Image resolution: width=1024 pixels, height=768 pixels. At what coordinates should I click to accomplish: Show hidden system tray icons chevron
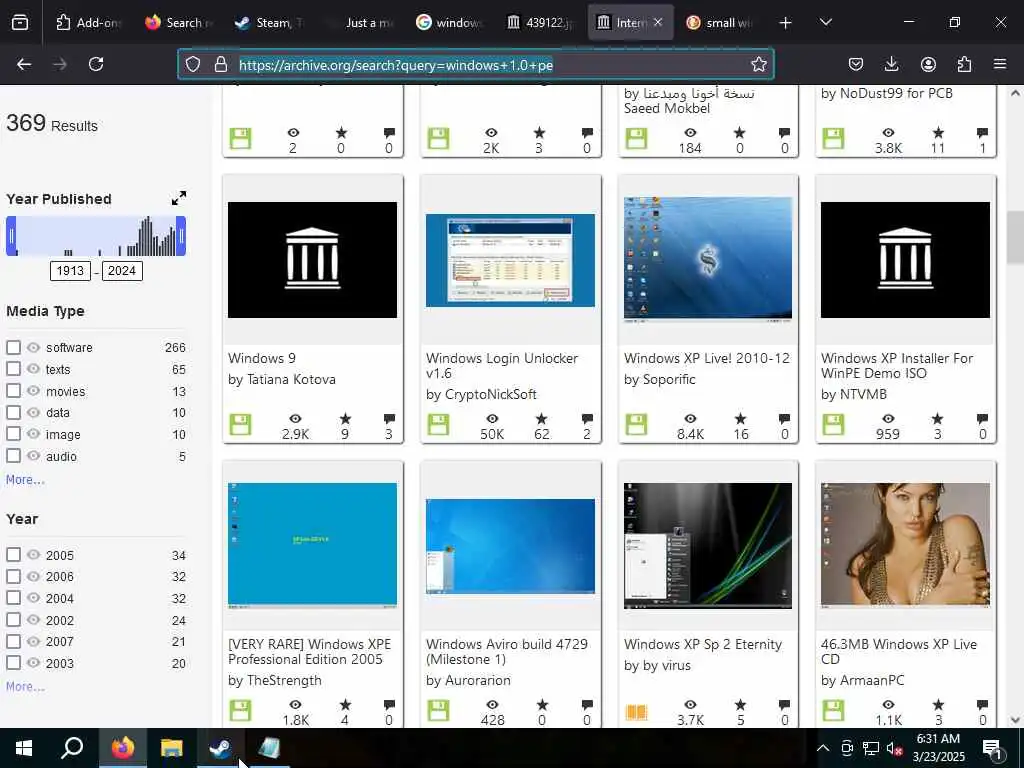pos(822,748)
